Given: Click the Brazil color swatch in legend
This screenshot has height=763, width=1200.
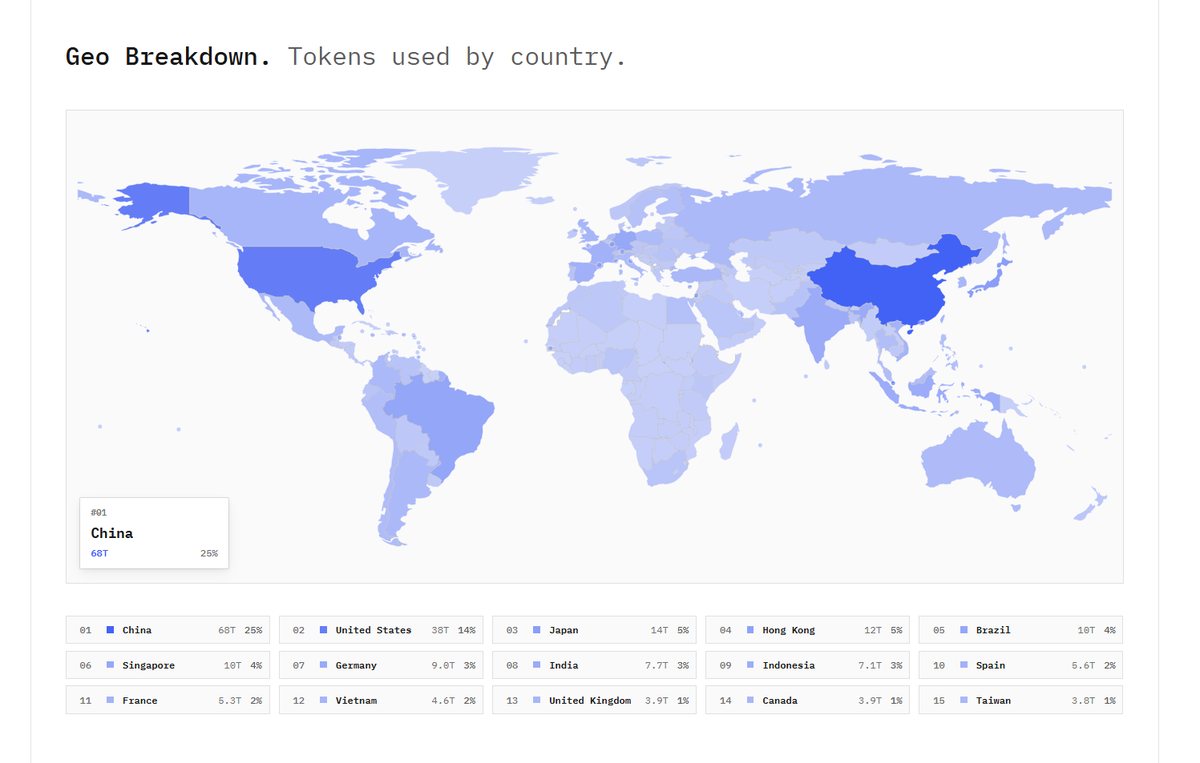Looking at the screenshot, I should (x=964, y=630).
